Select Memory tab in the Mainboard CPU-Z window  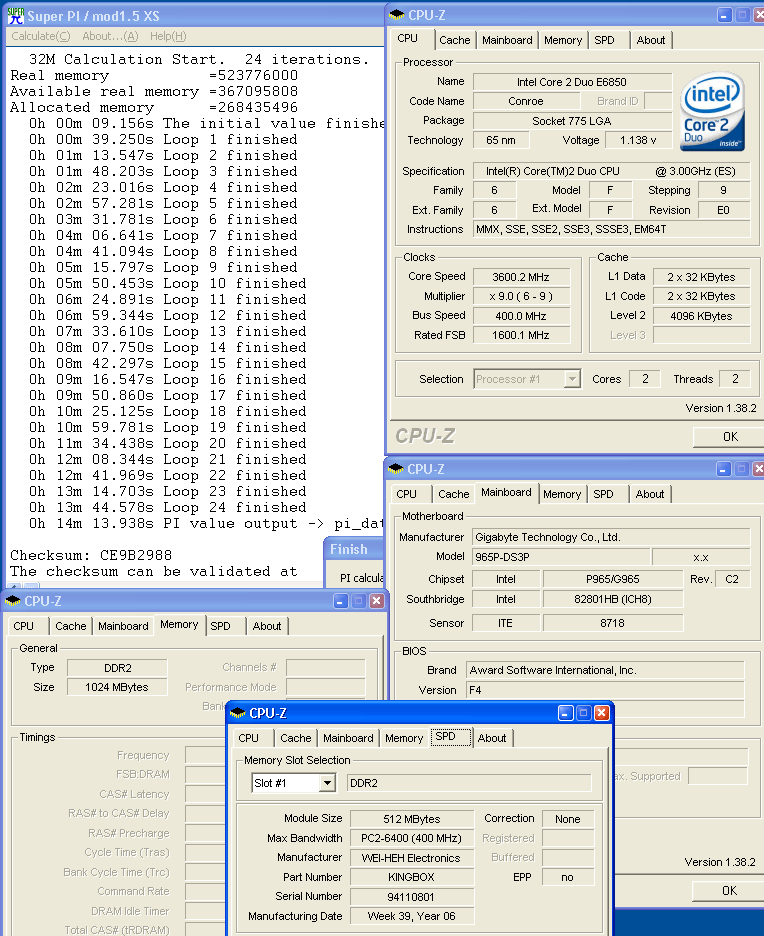pyautogui.click(x=562, y=494)
